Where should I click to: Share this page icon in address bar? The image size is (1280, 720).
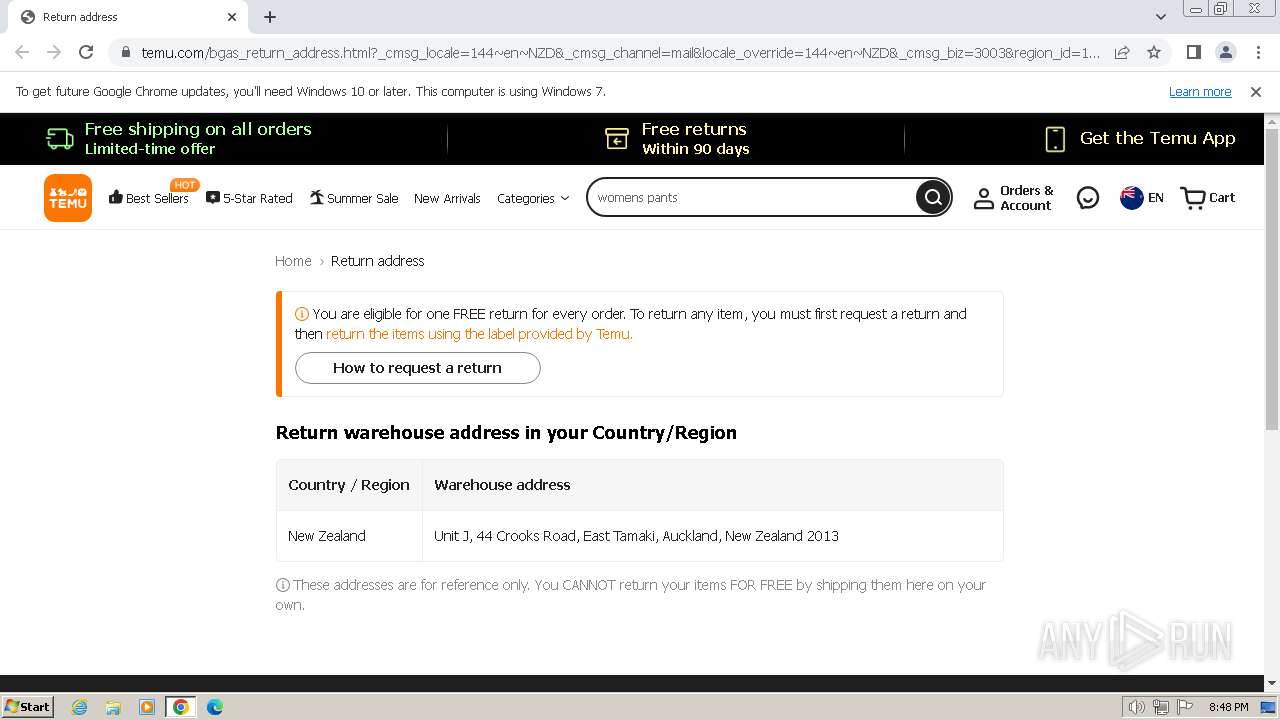[x=1122, y=52]
